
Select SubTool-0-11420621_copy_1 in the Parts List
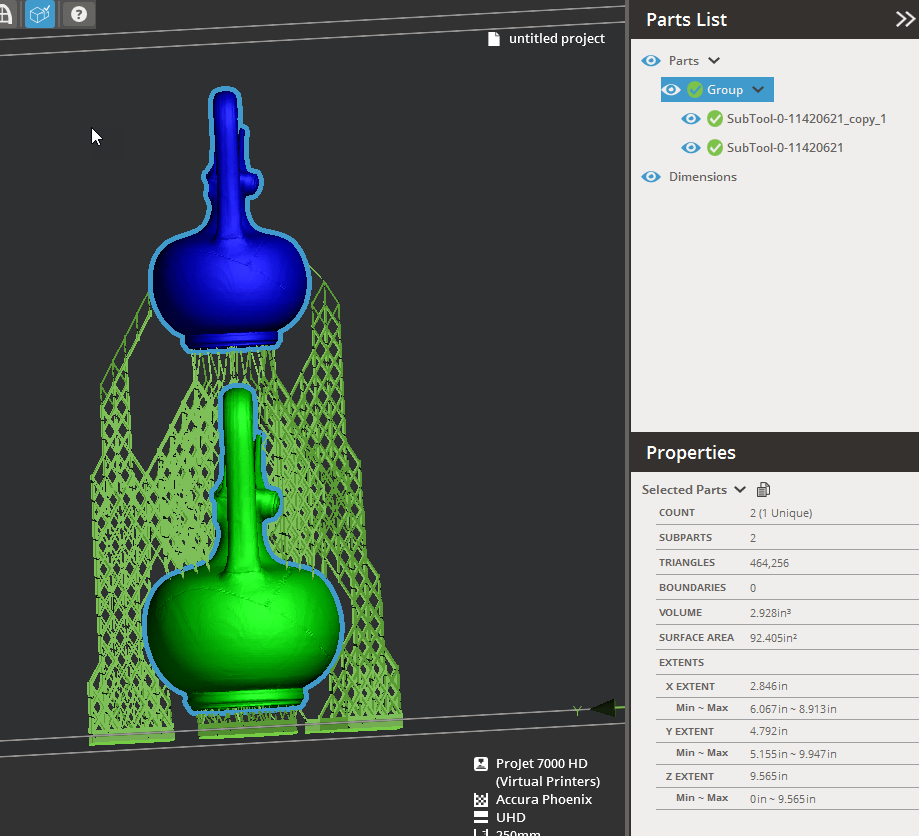pos(807,118)
